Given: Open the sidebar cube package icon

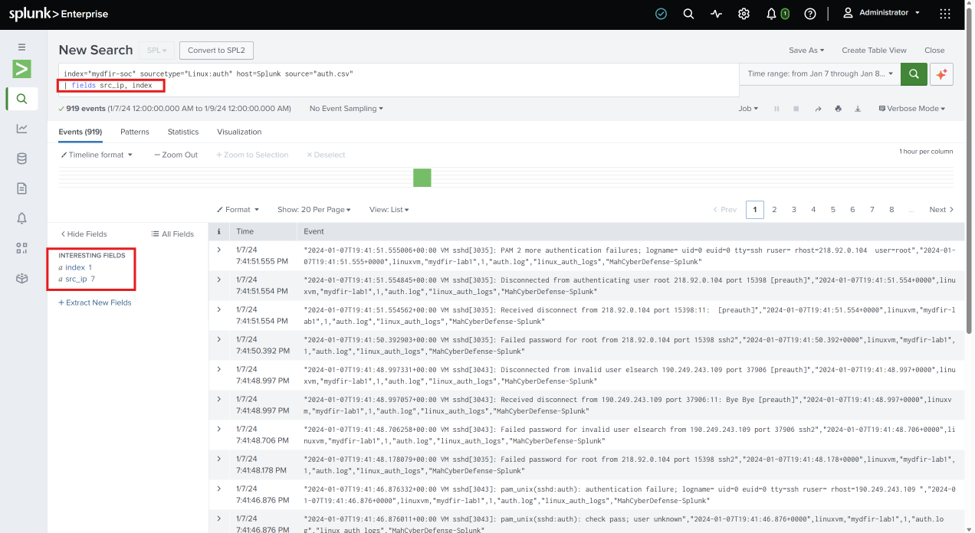Looking at the screenshot, I should tap(22, 278).
